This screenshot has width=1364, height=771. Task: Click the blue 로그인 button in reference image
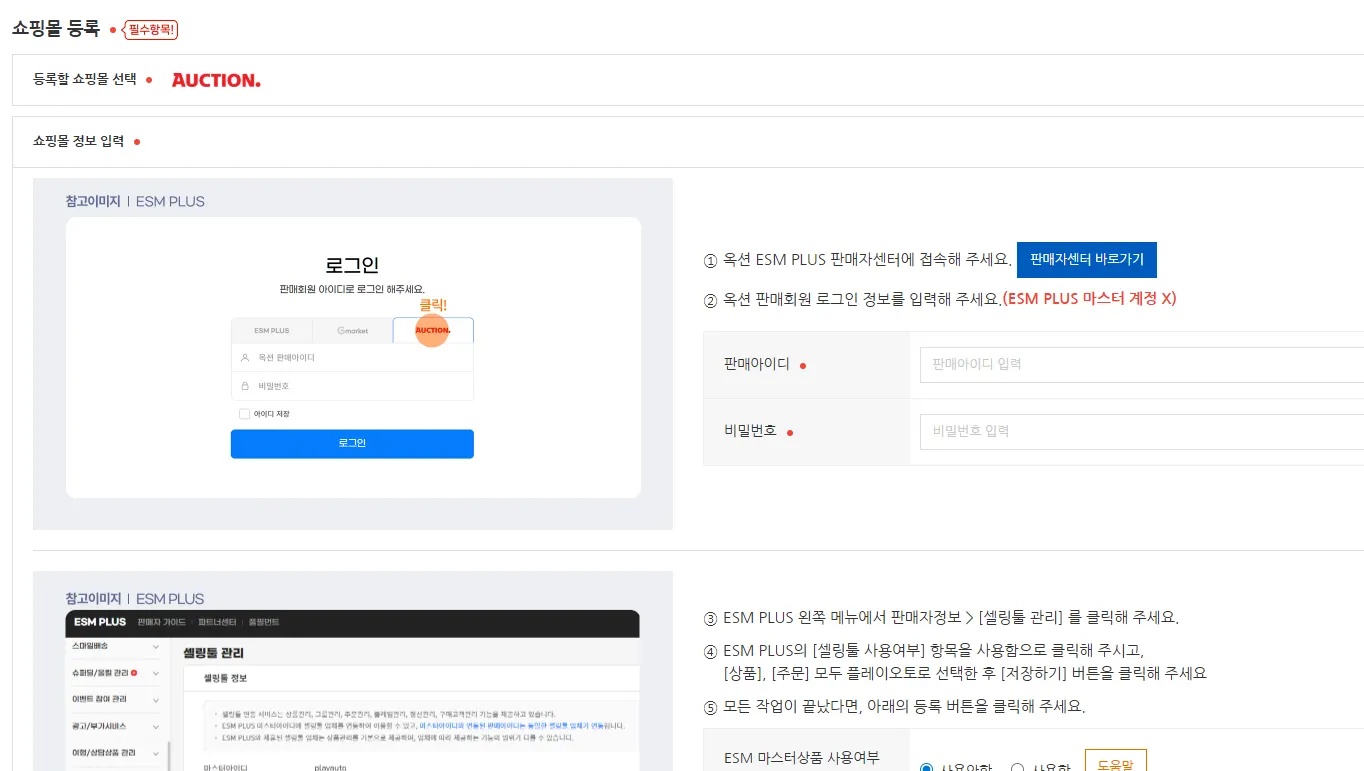pos(352,443)
